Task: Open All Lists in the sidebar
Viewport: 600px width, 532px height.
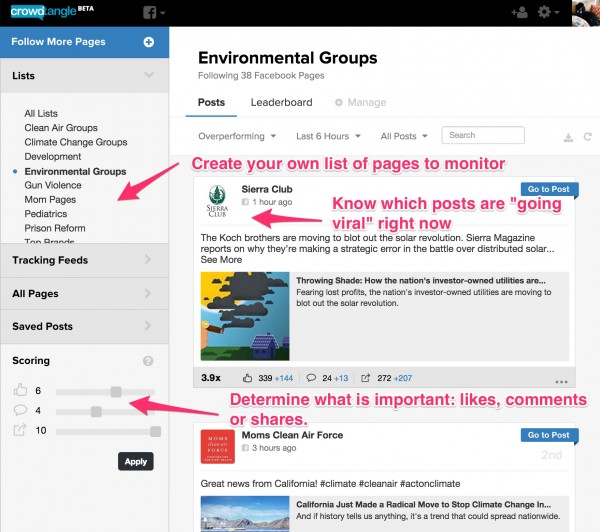Action: pos(41,114)
